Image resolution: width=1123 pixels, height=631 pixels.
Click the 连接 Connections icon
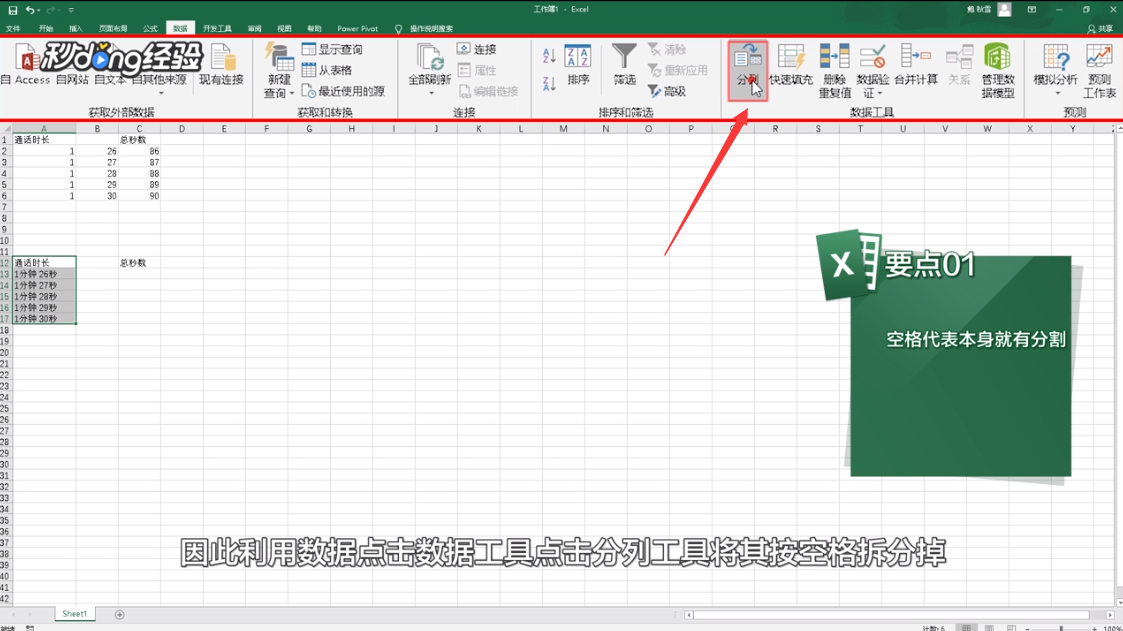[x=477, y=49]
